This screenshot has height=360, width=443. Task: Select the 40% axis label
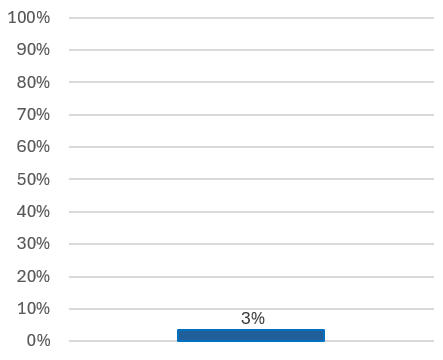[x=33, y=212]
